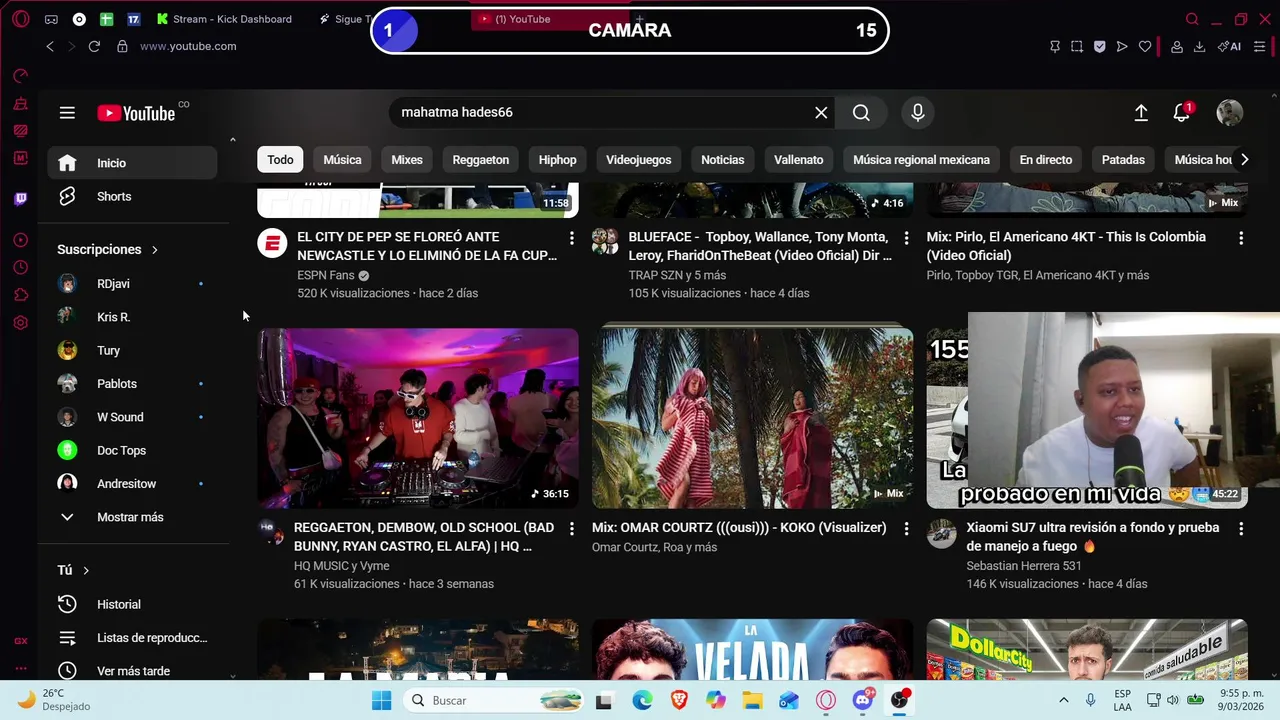Open the Tú section chevron

pyautogui.click(x=86, y=570)
